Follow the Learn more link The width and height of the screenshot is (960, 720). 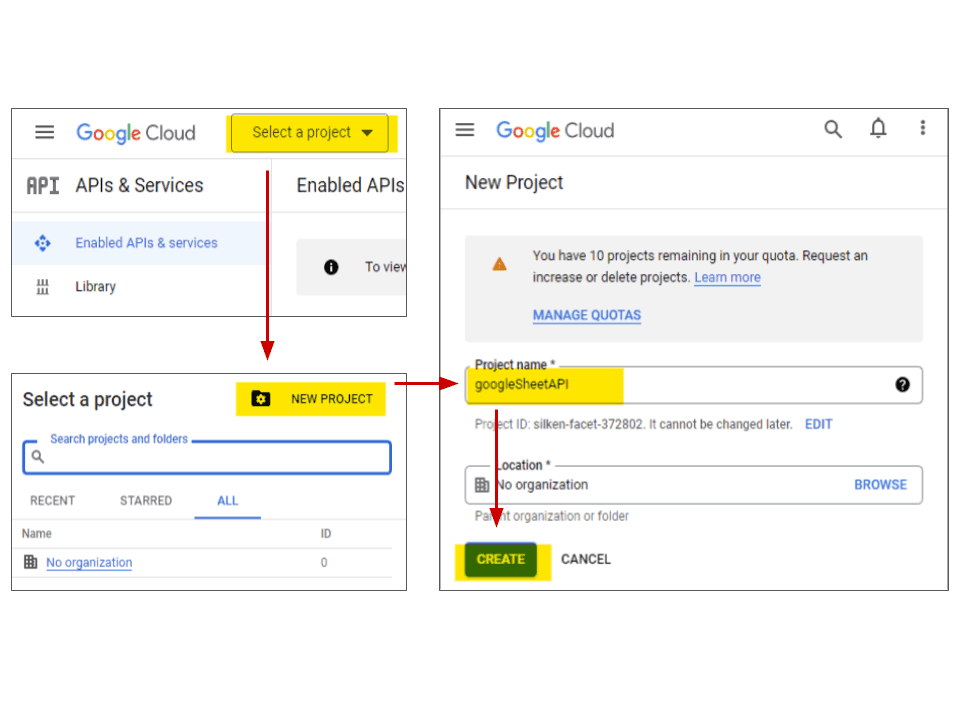click(x=727, y=277)
